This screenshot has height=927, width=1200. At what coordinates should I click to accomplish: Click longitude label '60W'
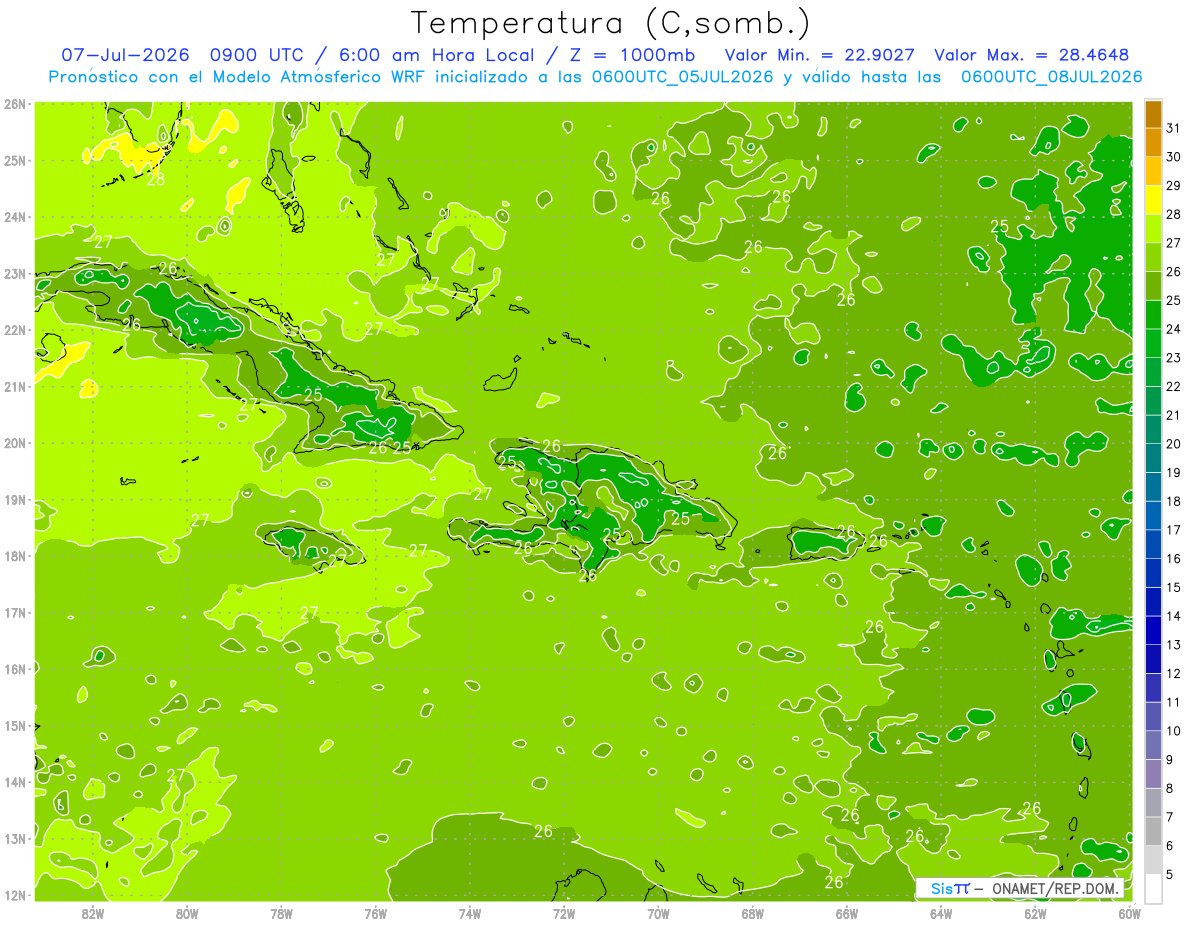[x=1130, y=913]
